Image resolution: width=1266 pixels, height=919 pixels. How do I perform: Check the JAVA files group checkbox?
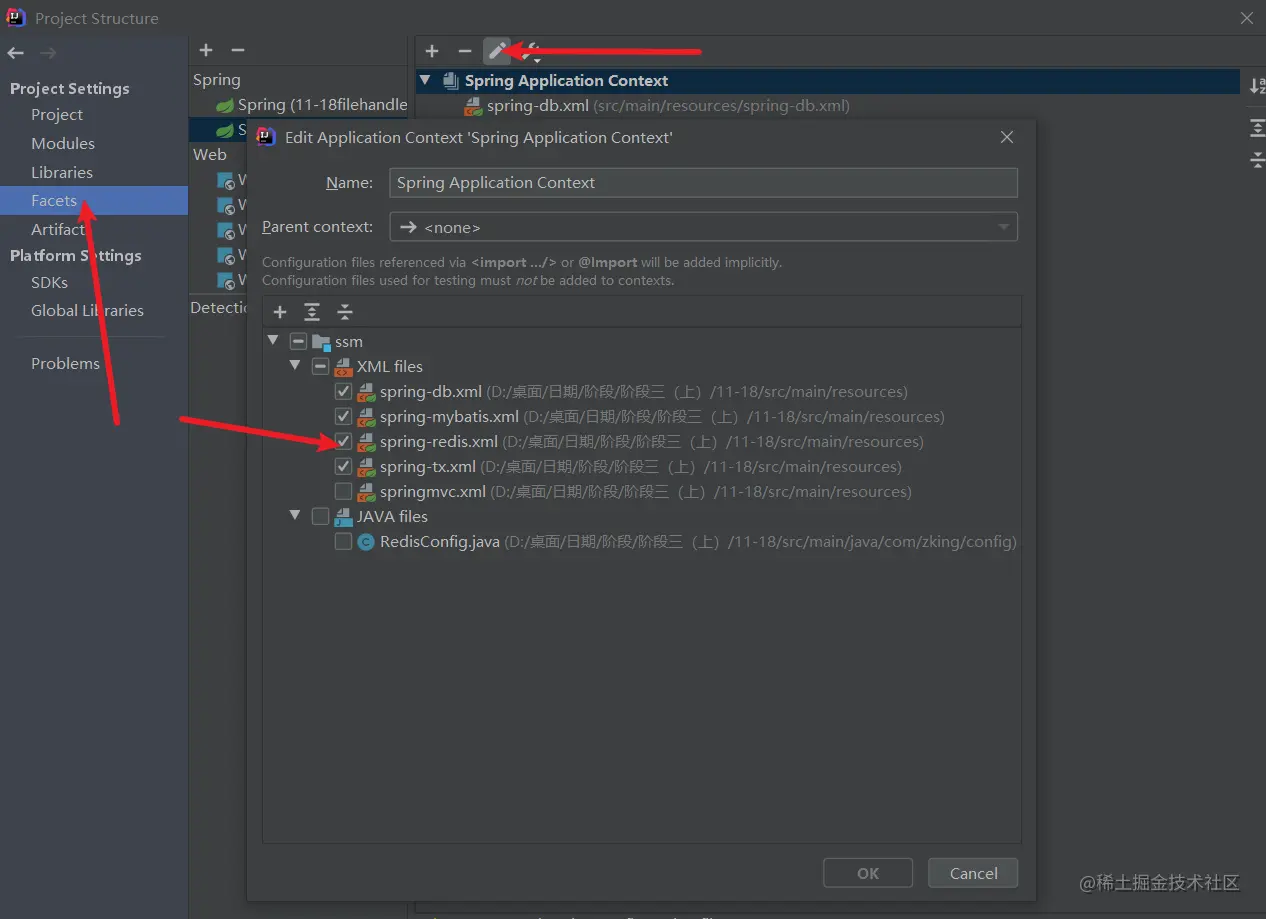coord(320,517)
